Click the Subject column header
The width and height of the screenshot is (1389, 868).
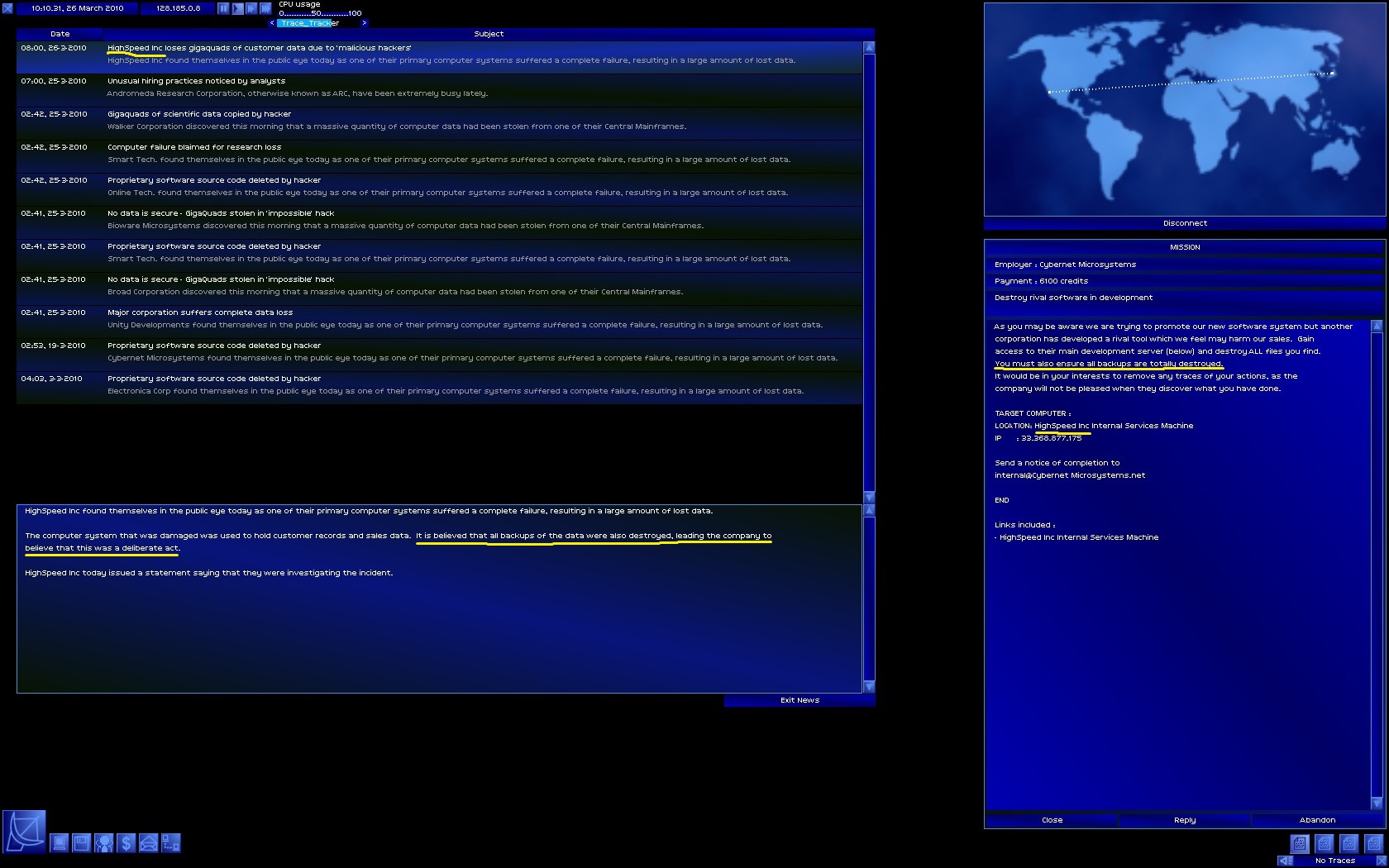pyautogui.click(x=489, y=34)
